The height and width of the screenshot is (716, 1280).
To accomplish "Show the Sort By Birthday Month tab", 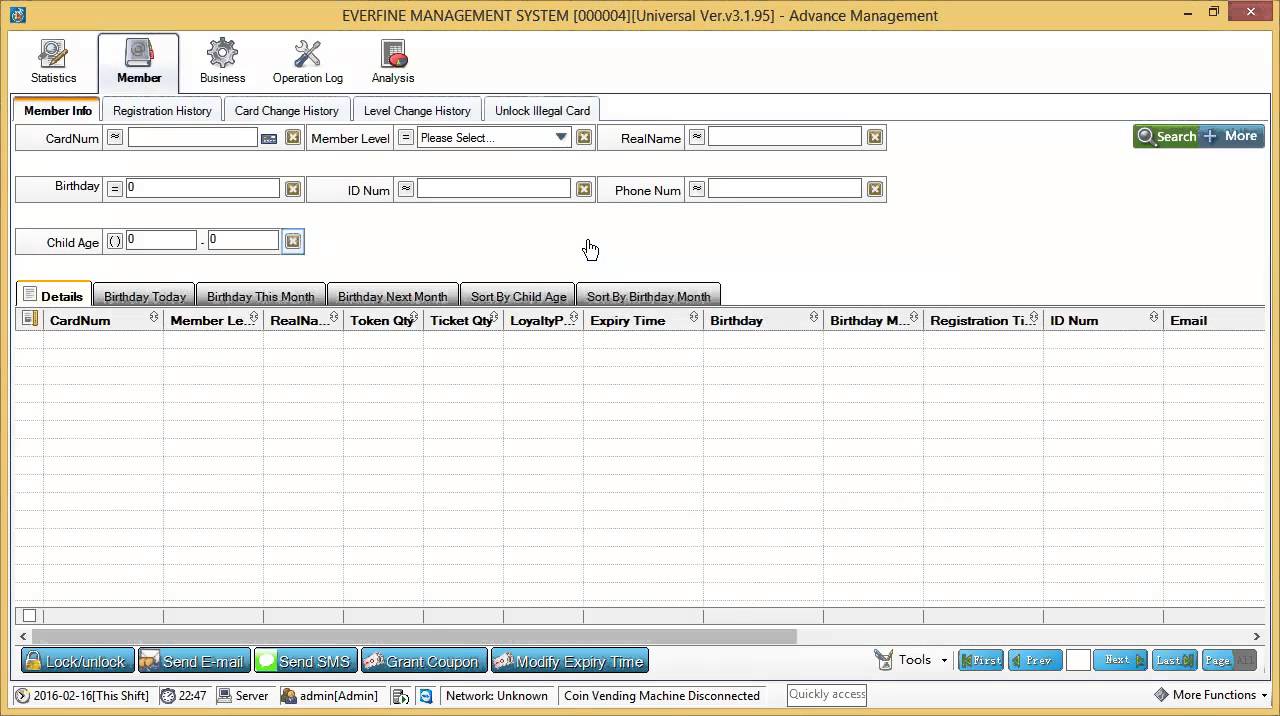I will pos(648,296).
